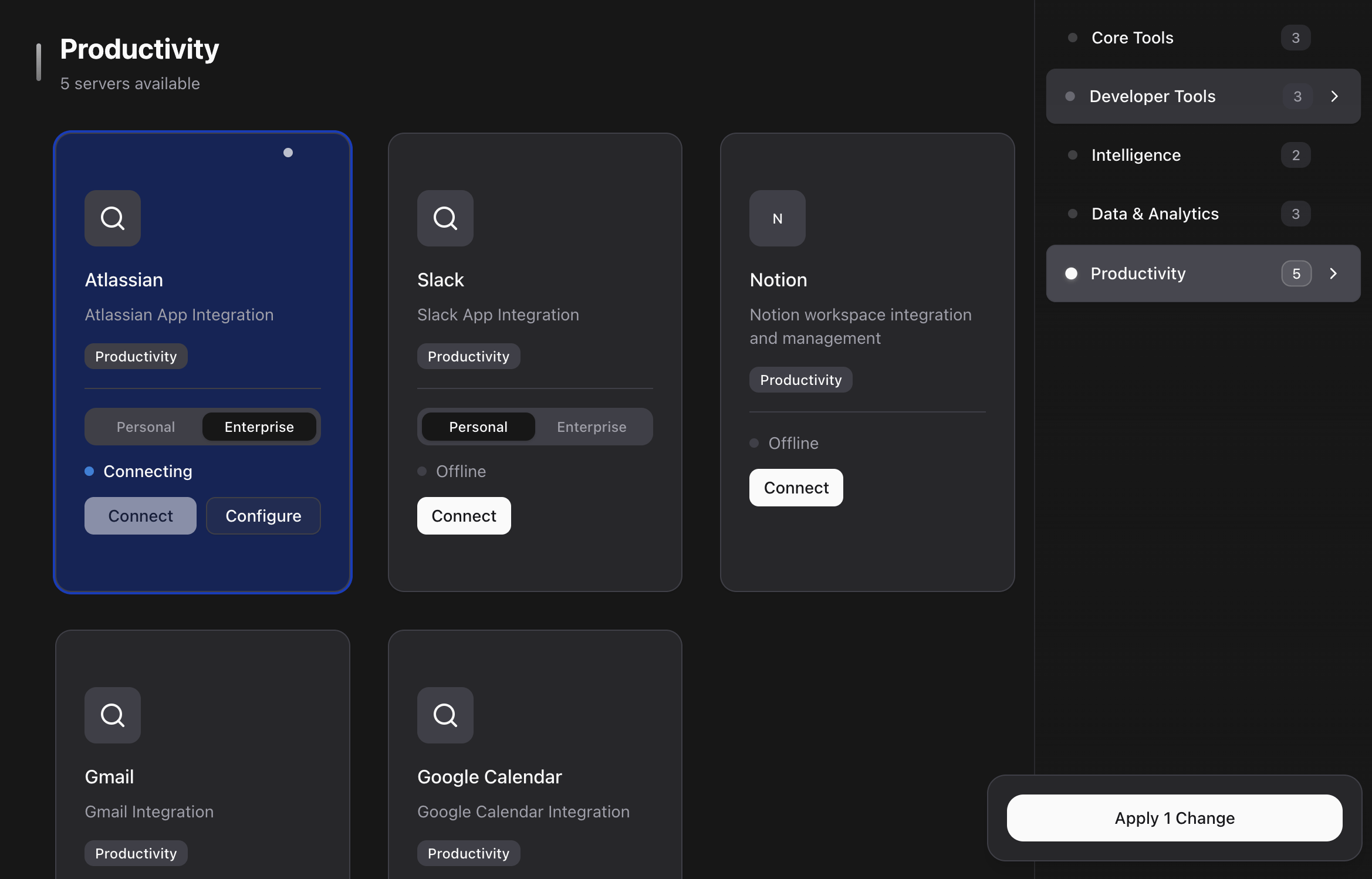
Task: Select Personal mode on Slack card
Action: tap(478, 427)
